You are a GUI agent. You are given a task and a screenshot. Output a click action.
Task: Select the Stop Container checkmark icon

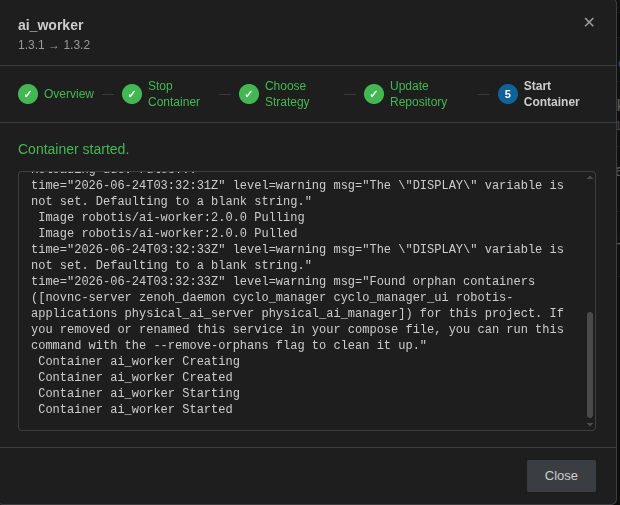132,94
